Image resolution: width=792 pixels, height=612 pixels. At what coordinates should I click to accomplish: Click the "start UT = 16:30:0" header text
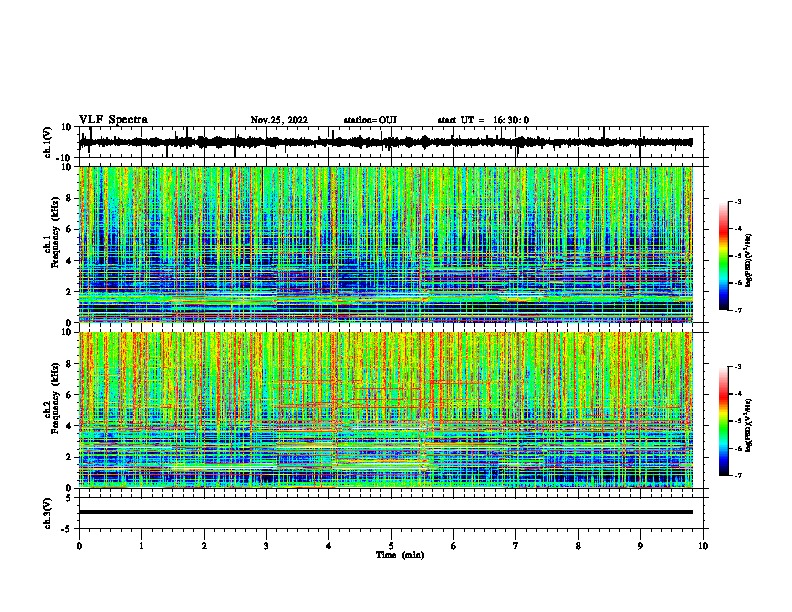tap(483, 120)
